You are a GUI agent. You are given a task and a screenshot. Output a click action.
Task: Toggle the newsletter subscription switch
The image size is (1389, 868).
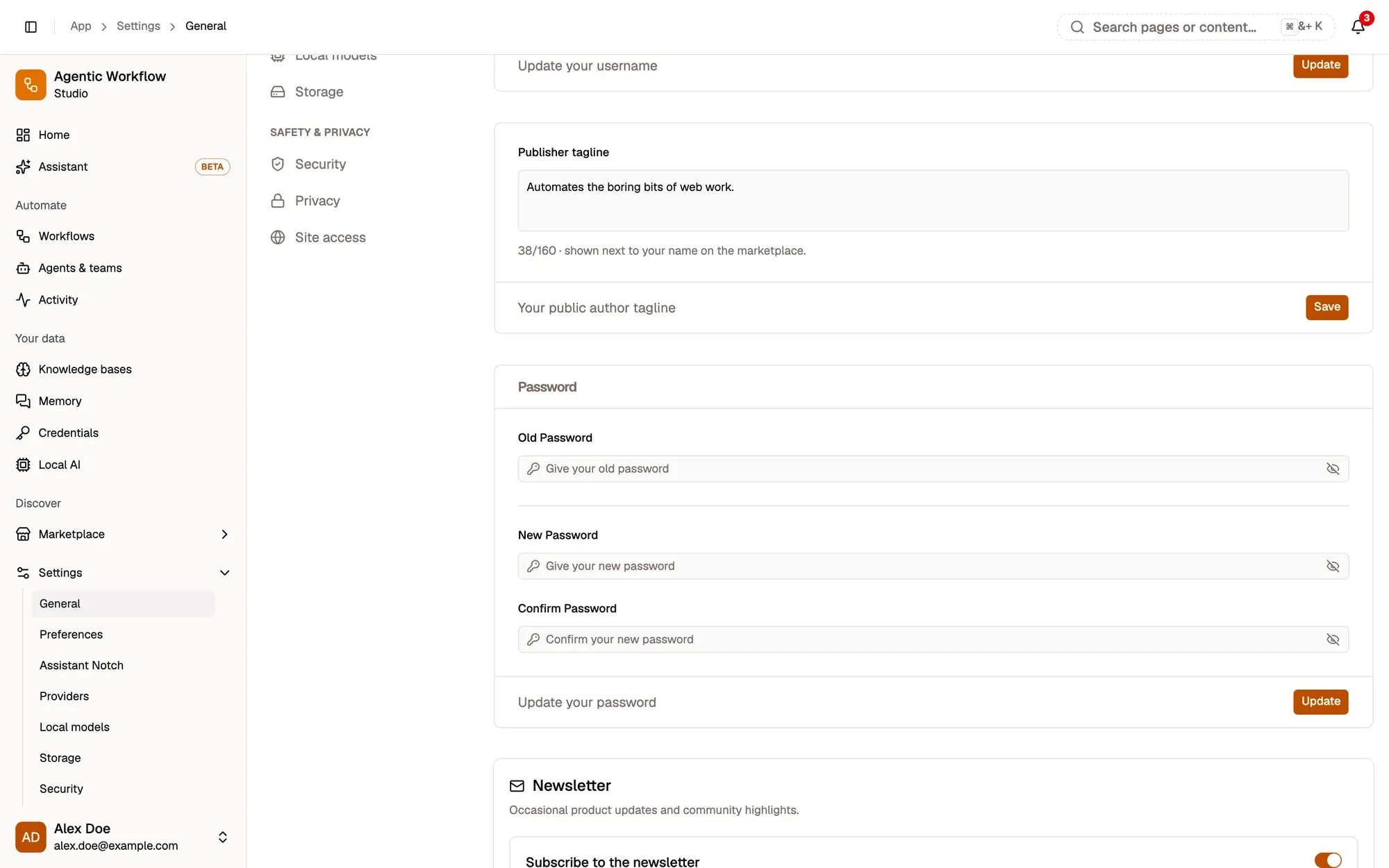pos(1328,860)
